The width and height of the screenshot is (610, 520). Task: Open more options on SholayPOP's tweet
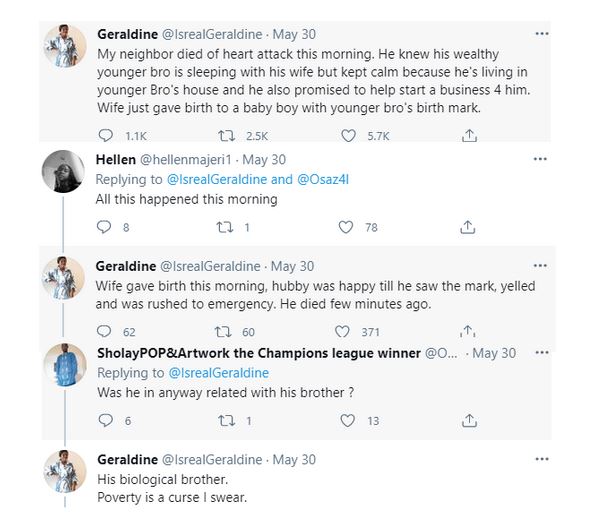540,353
